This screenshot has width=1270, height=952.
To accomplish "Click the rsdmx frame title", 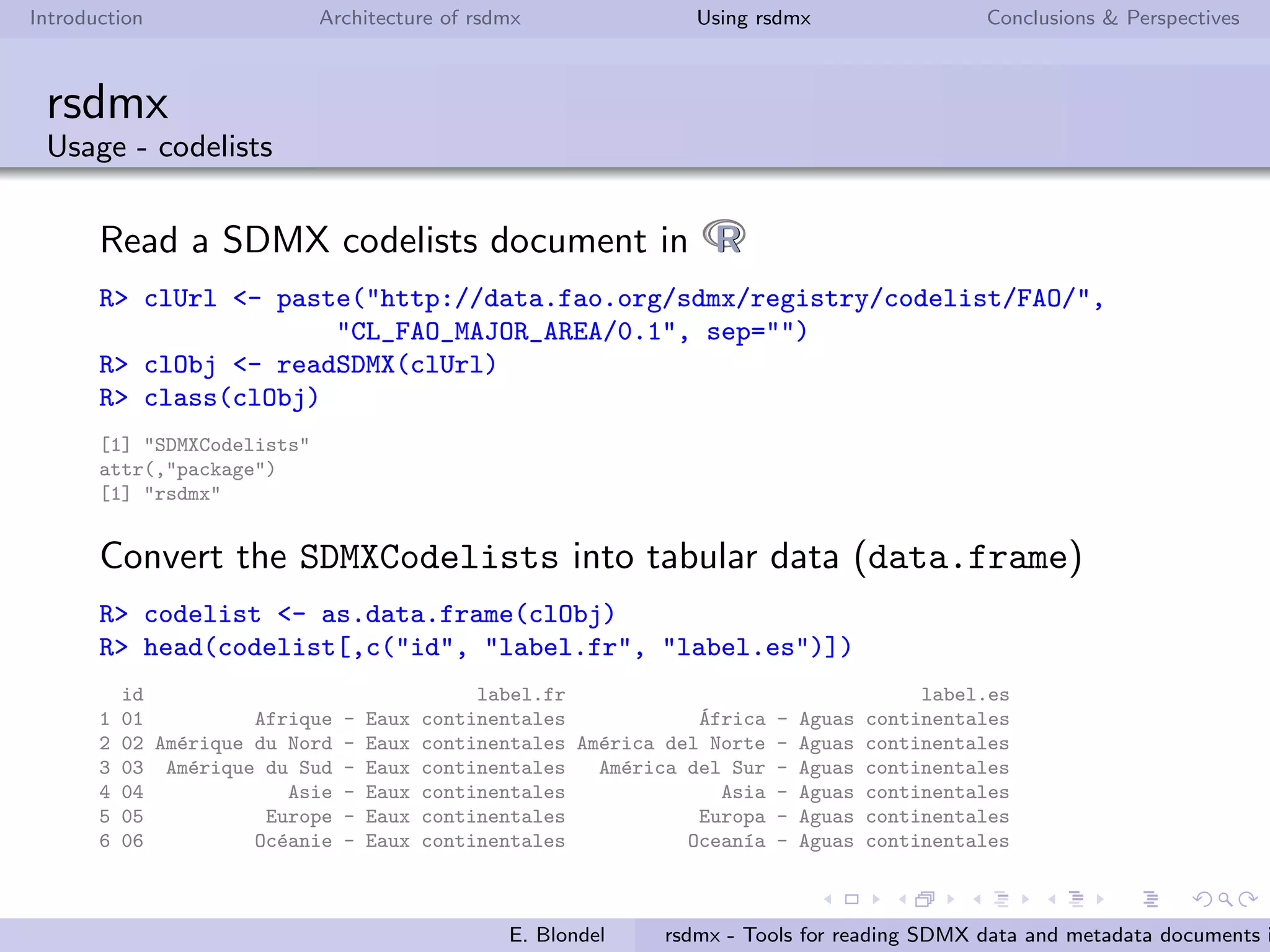I will point(107,103).
